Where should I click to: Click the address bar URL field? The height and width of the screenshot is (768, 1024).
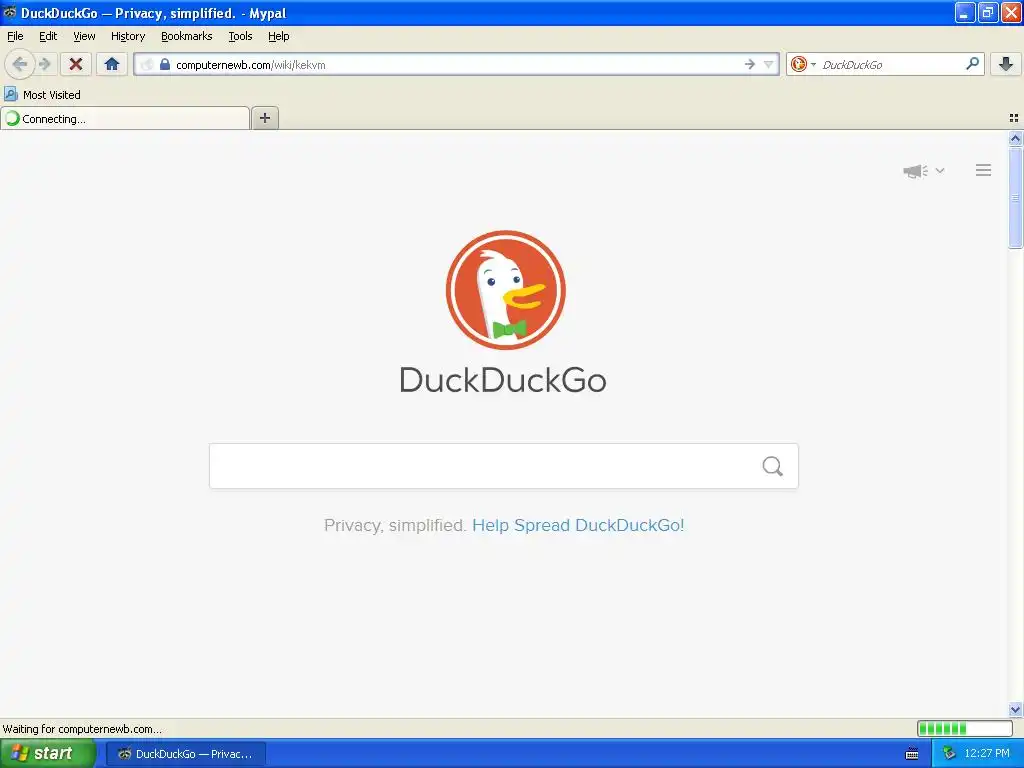coord(457,64)
